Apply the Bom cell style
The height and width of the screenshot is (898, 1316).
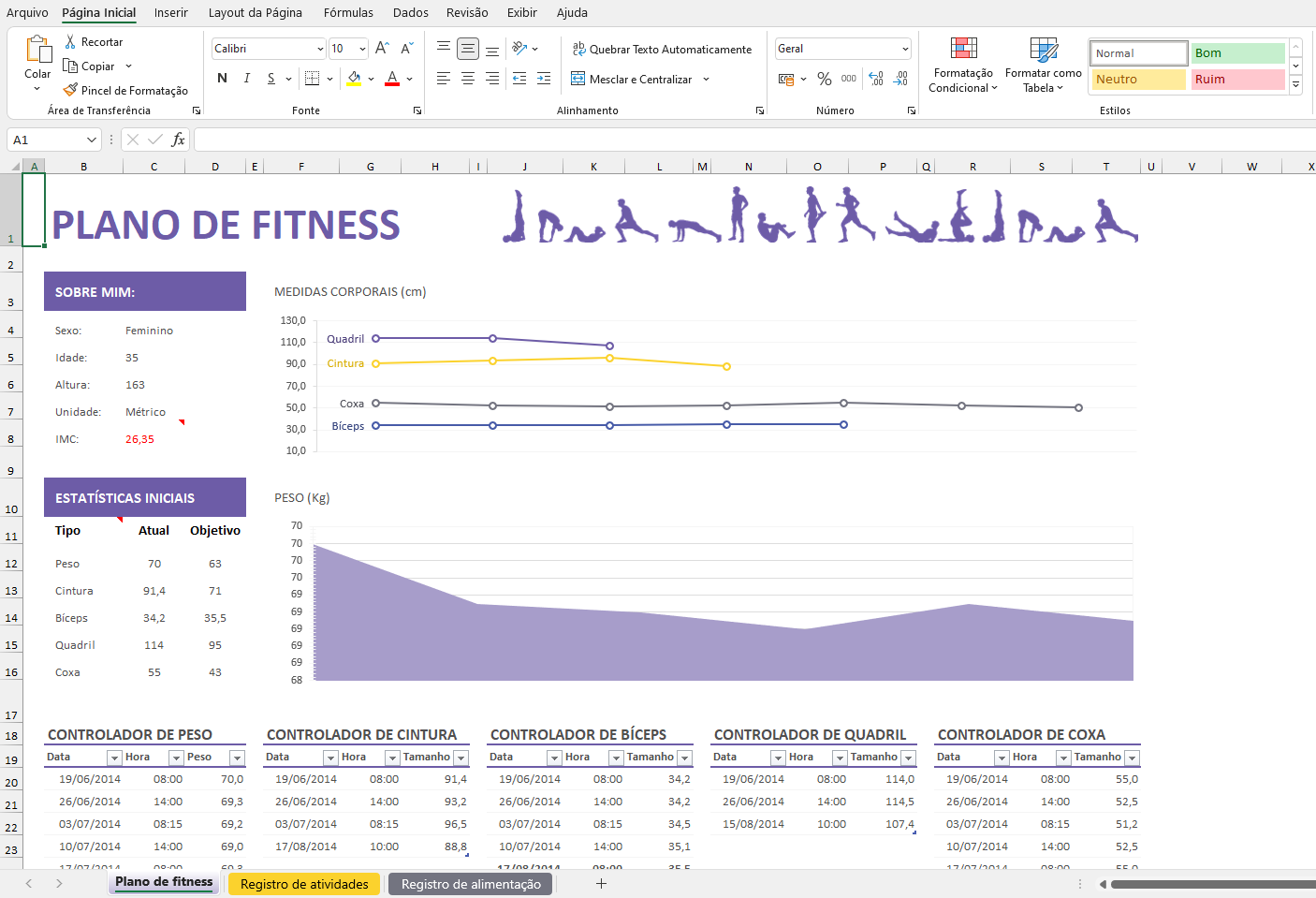pos(1236,53)
